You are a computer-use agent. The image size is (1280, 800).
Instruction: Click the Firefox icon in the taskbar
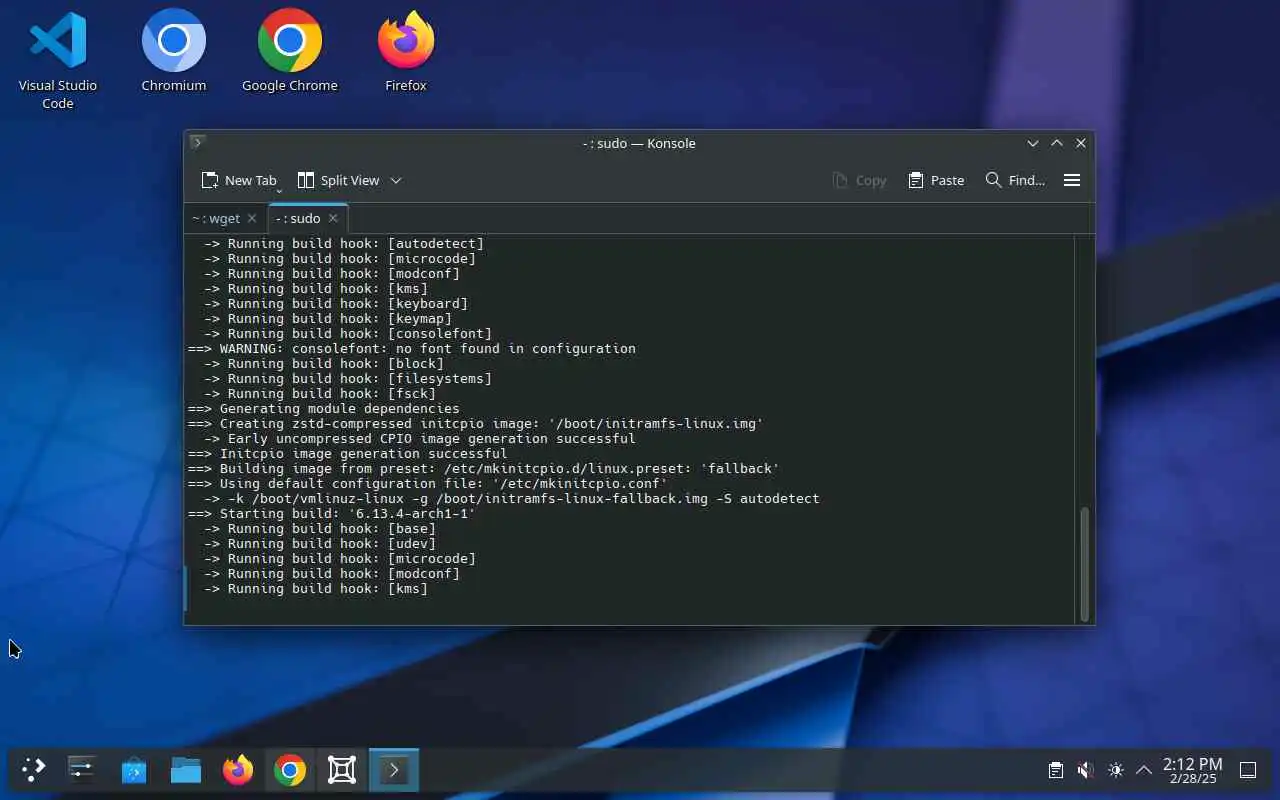coord(238,770)
